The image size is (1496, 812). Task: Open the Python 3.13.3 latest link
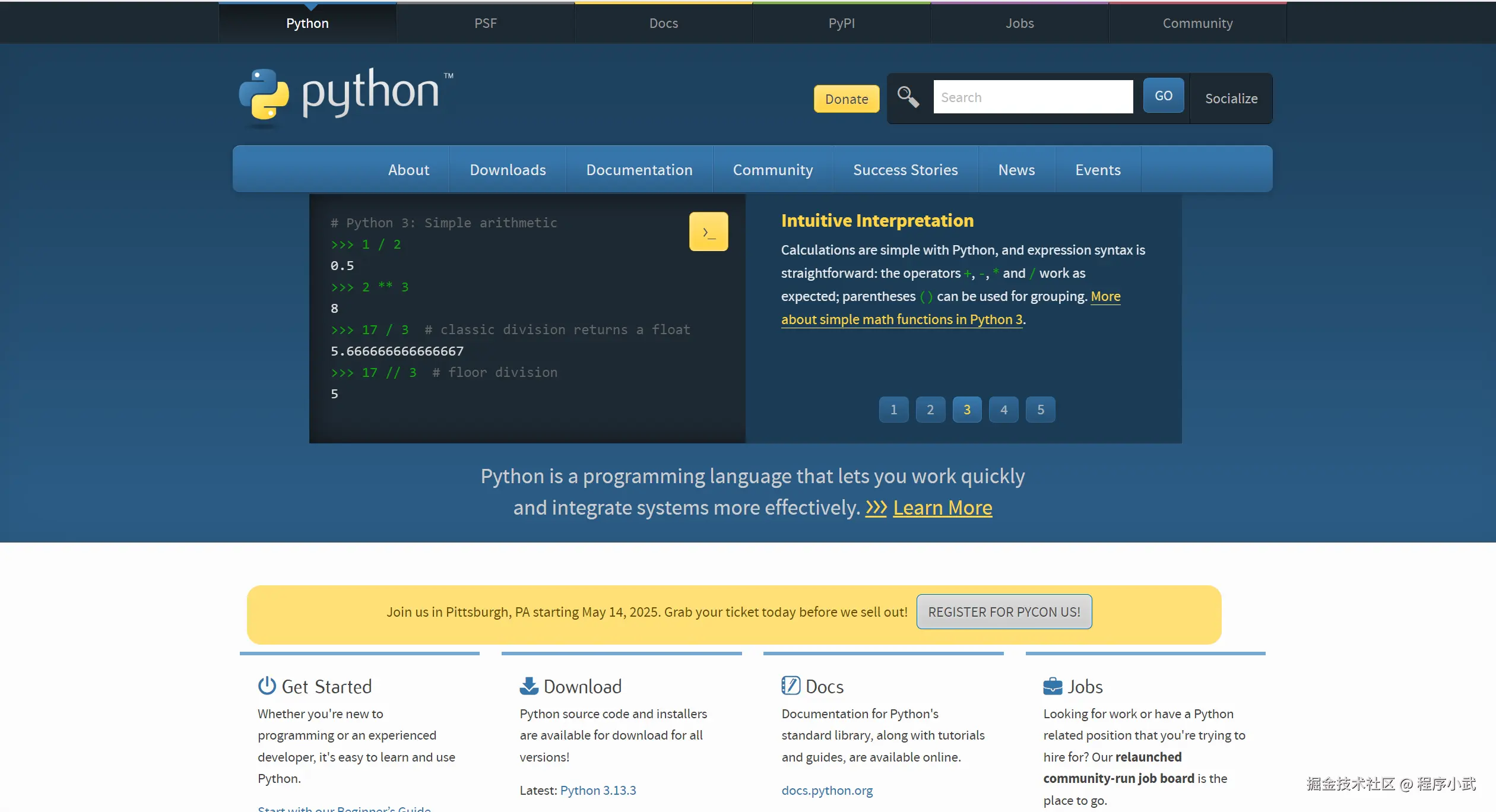[x=598, y=790]
